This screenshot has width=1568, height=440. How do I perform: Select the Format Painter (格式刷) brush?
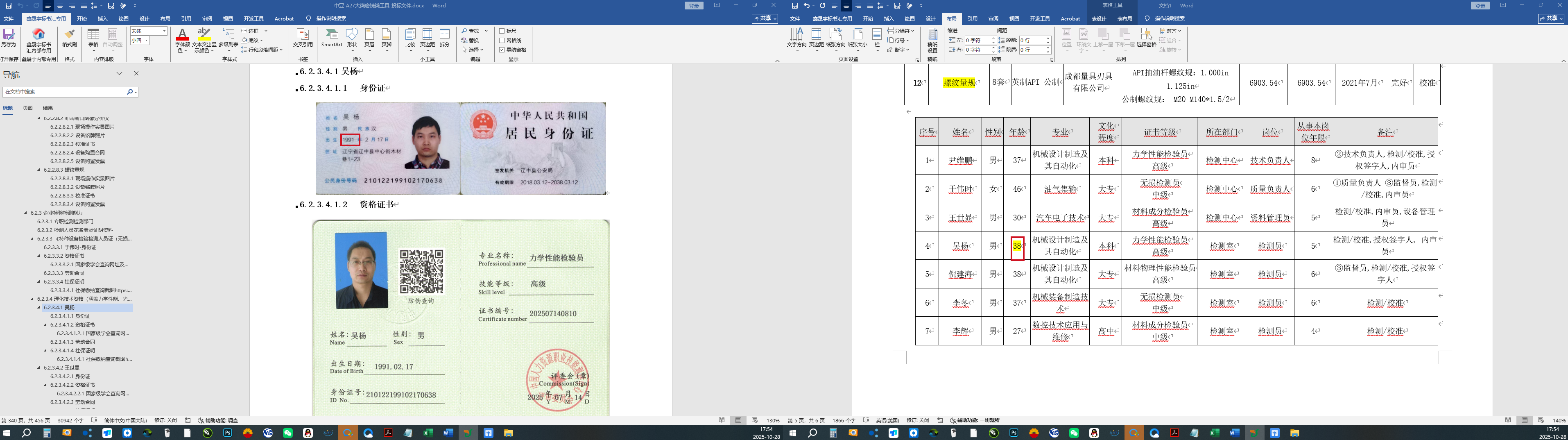[x=69, y=37]
